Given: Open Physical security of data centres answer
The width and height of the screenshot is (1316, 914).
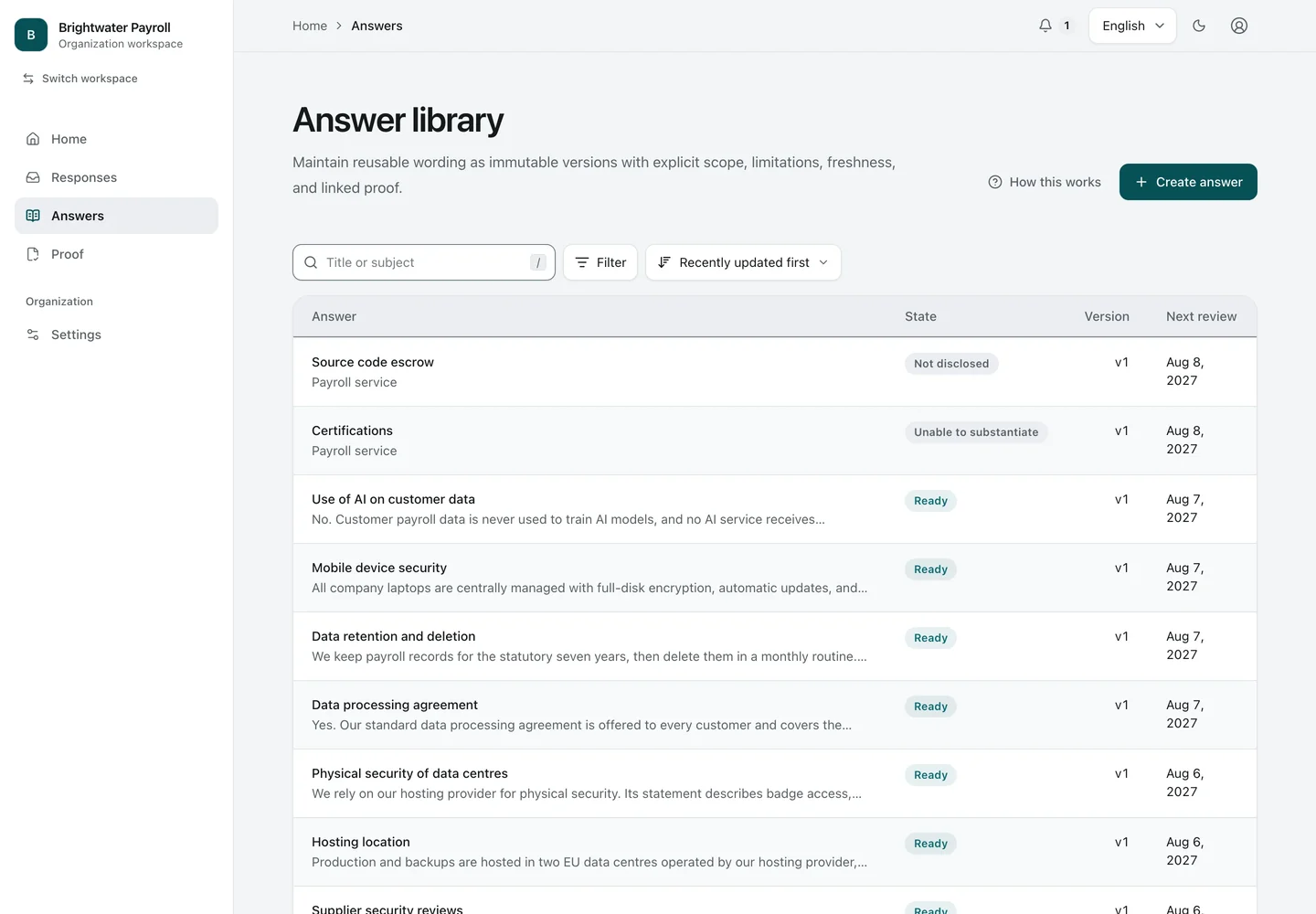Looking at the screenshot, I should tap(775, 783).
